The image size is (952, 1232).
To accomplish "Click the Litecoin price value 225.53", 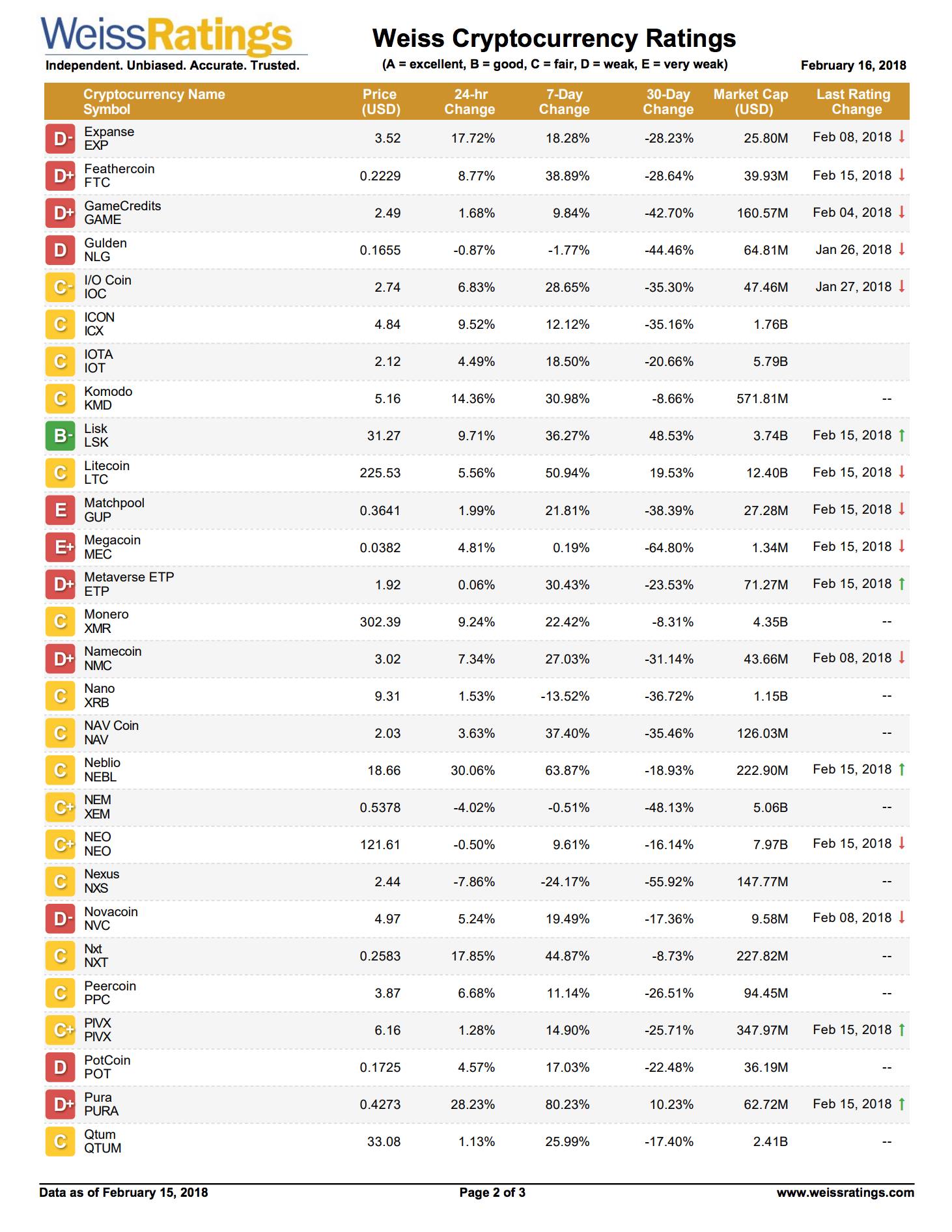I will 380,473.
